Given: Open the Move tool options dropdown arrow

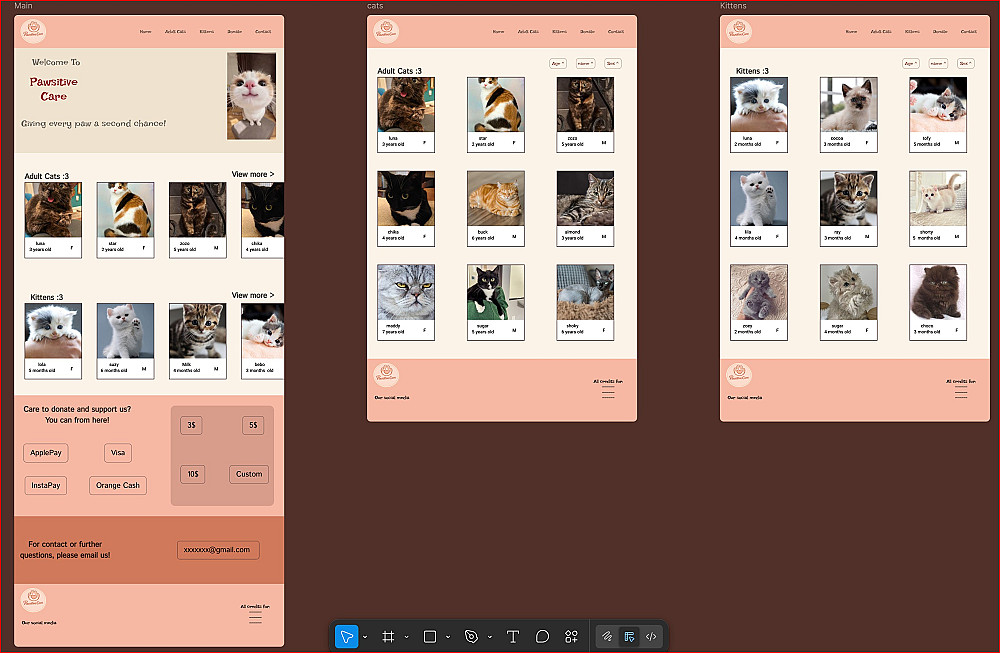Looking at the screenshot, I should pos(365,637).
